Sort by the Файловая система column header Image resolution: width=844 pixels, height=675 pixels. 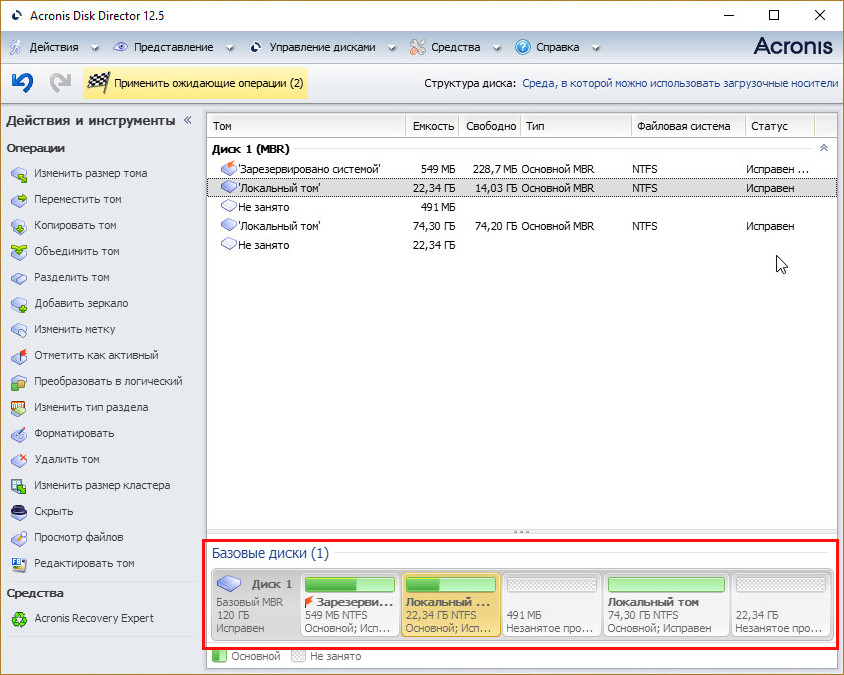coord(688,126)
